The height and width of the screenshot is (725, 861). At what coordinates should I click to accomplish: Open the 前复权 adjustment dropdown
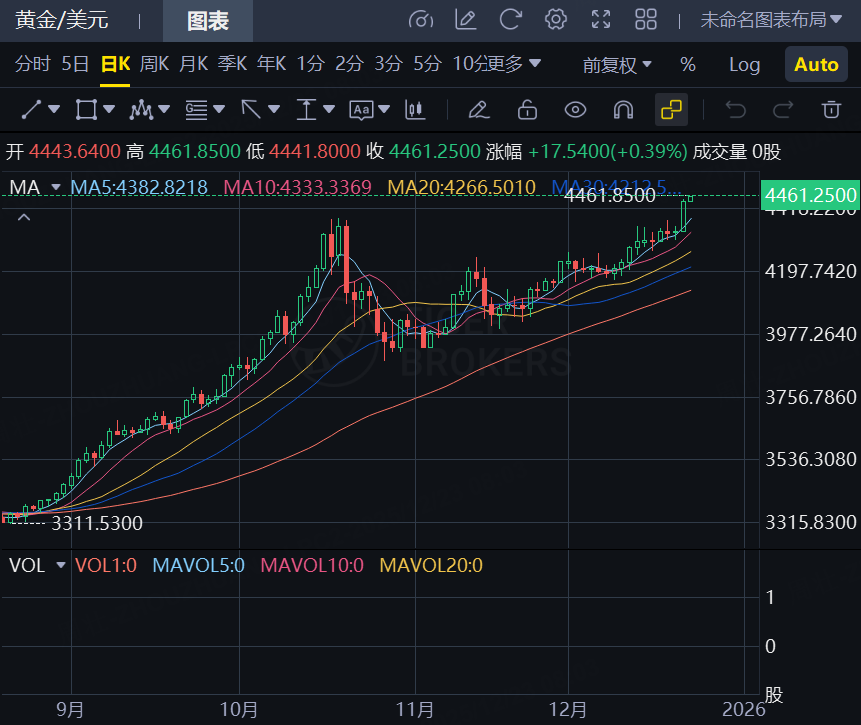click(617, 64)
